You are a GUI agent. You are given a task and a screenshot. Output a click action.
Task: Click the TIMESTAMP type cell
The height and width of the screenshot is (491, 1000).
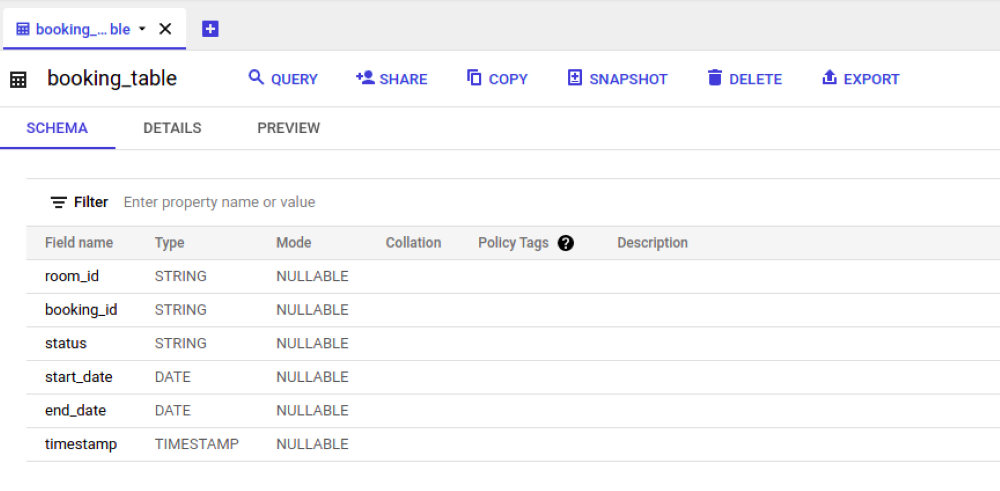(x=197, y=444)
